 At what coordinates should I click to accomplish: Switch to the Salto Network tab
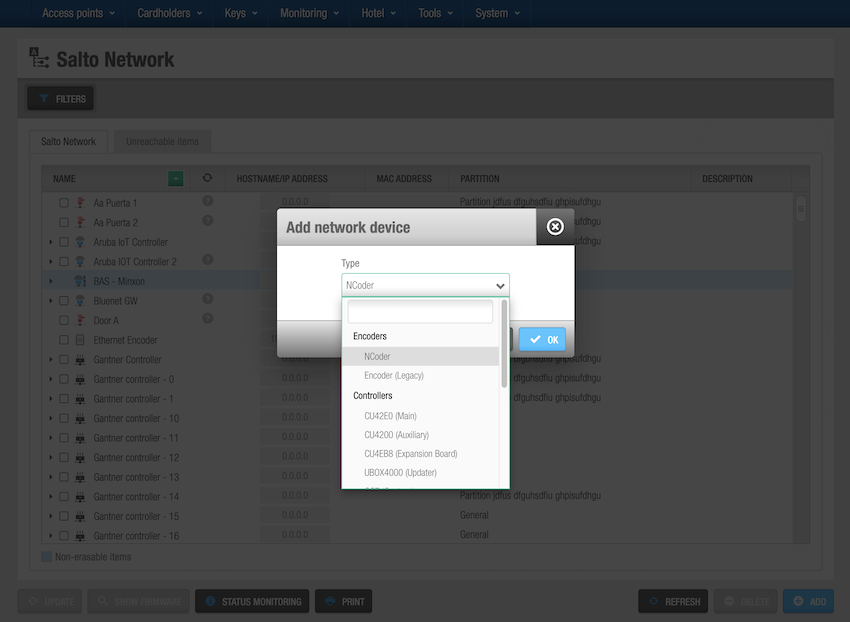point(68,142)
